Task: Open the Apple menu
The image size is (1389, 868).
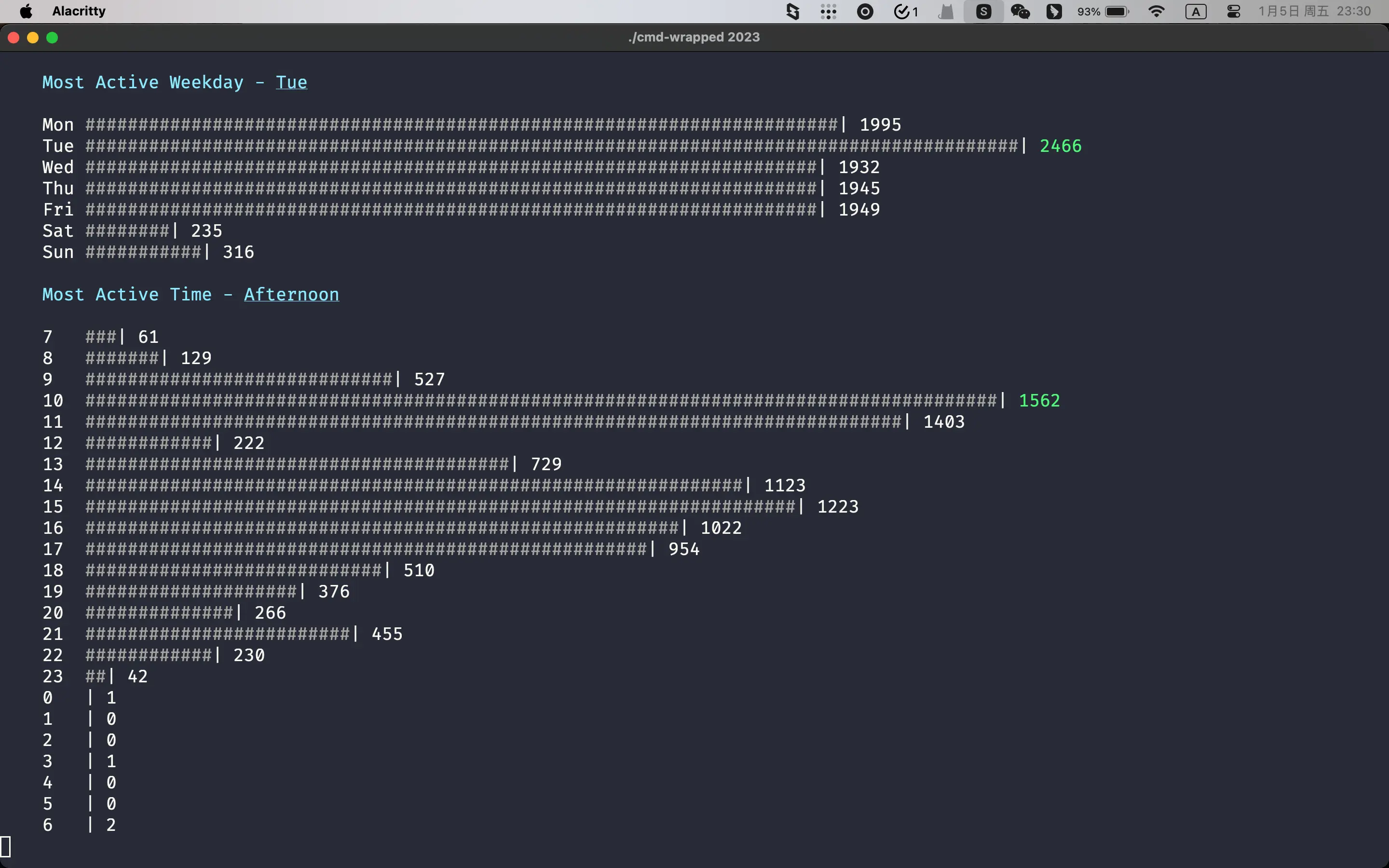Action: click(x=26, y=12)
